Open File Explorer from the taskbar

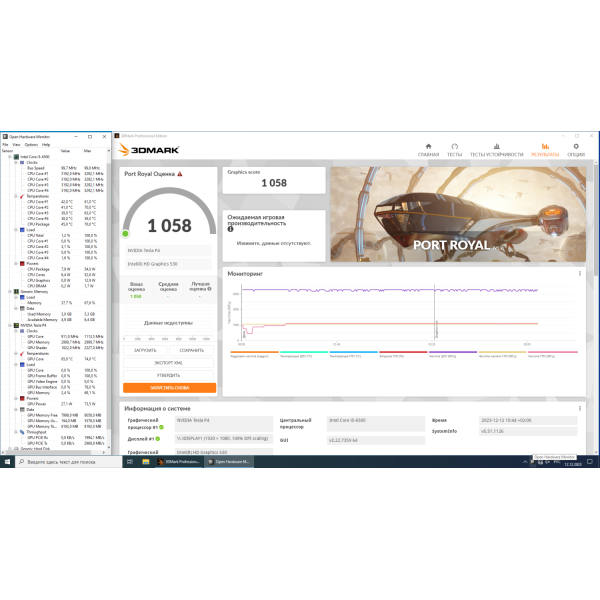pos(146,462)
